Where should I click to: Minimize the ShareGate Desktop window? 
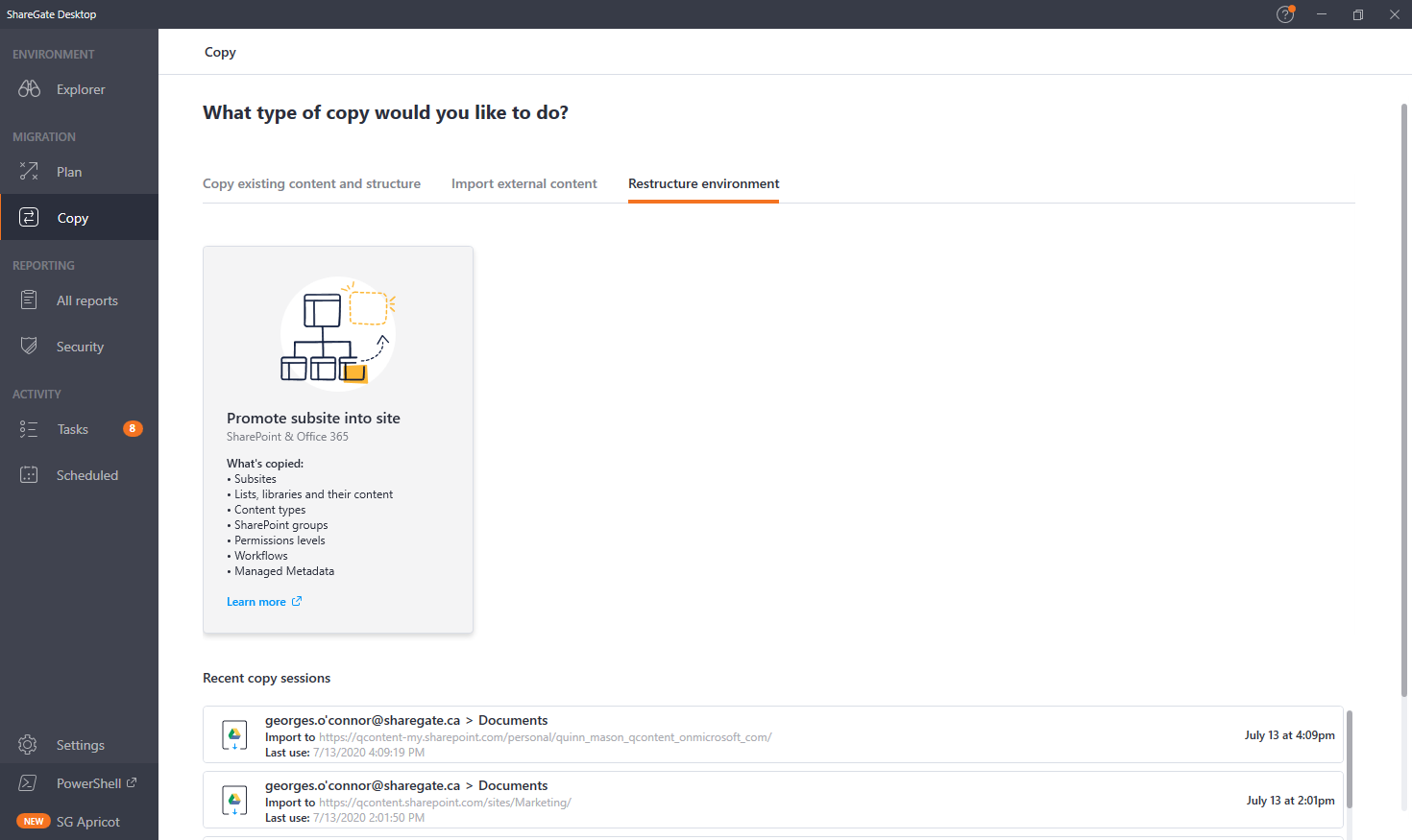(x=1322, y=14)
